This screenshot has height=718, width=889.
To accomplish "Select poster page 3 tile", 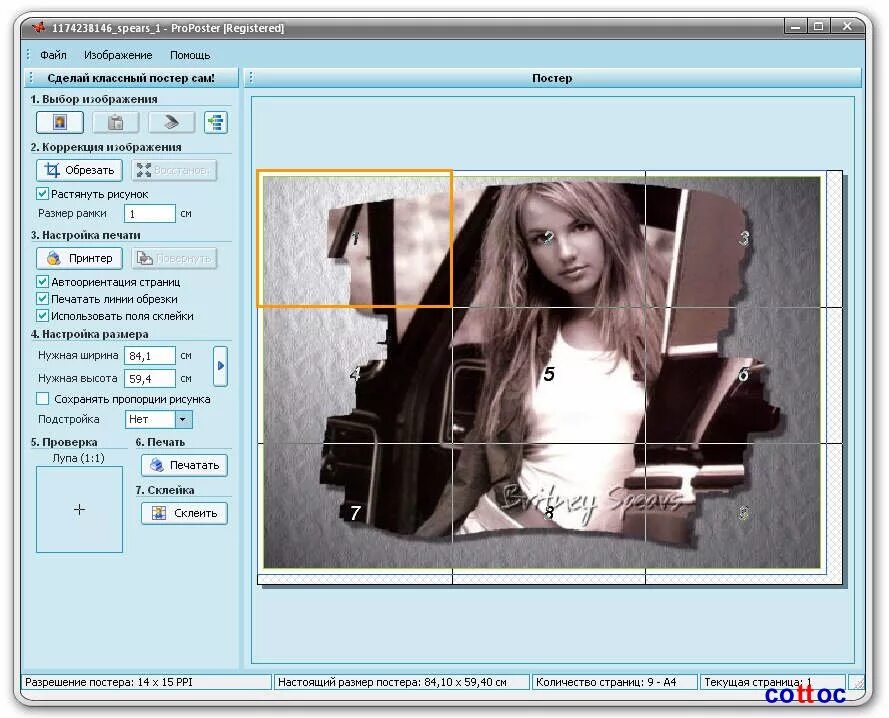I will [x=744, y=239].
